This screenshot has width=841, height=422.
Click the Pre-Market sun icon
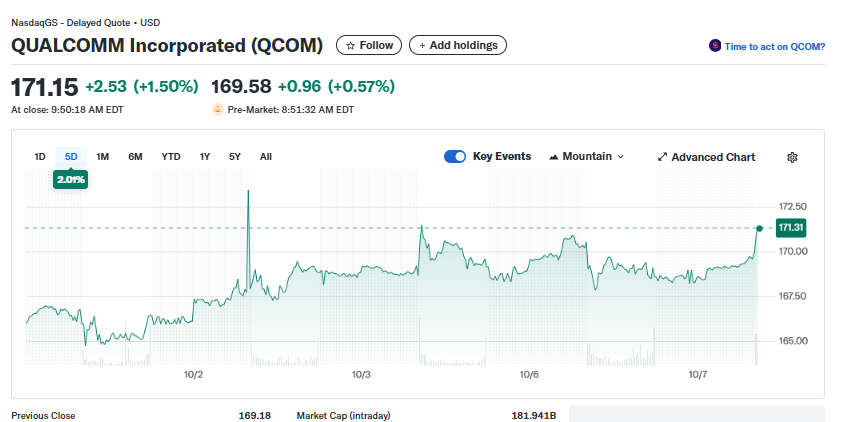(x=218, y=109)
